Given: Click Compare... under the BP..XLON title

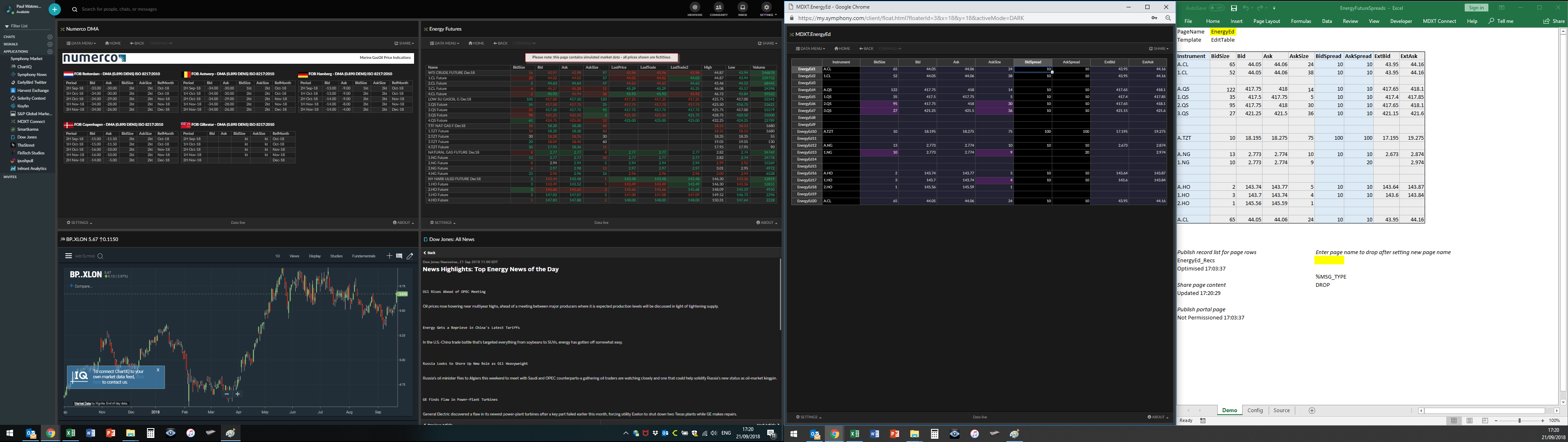Looking at the screenshot, I should click(82, 286).
